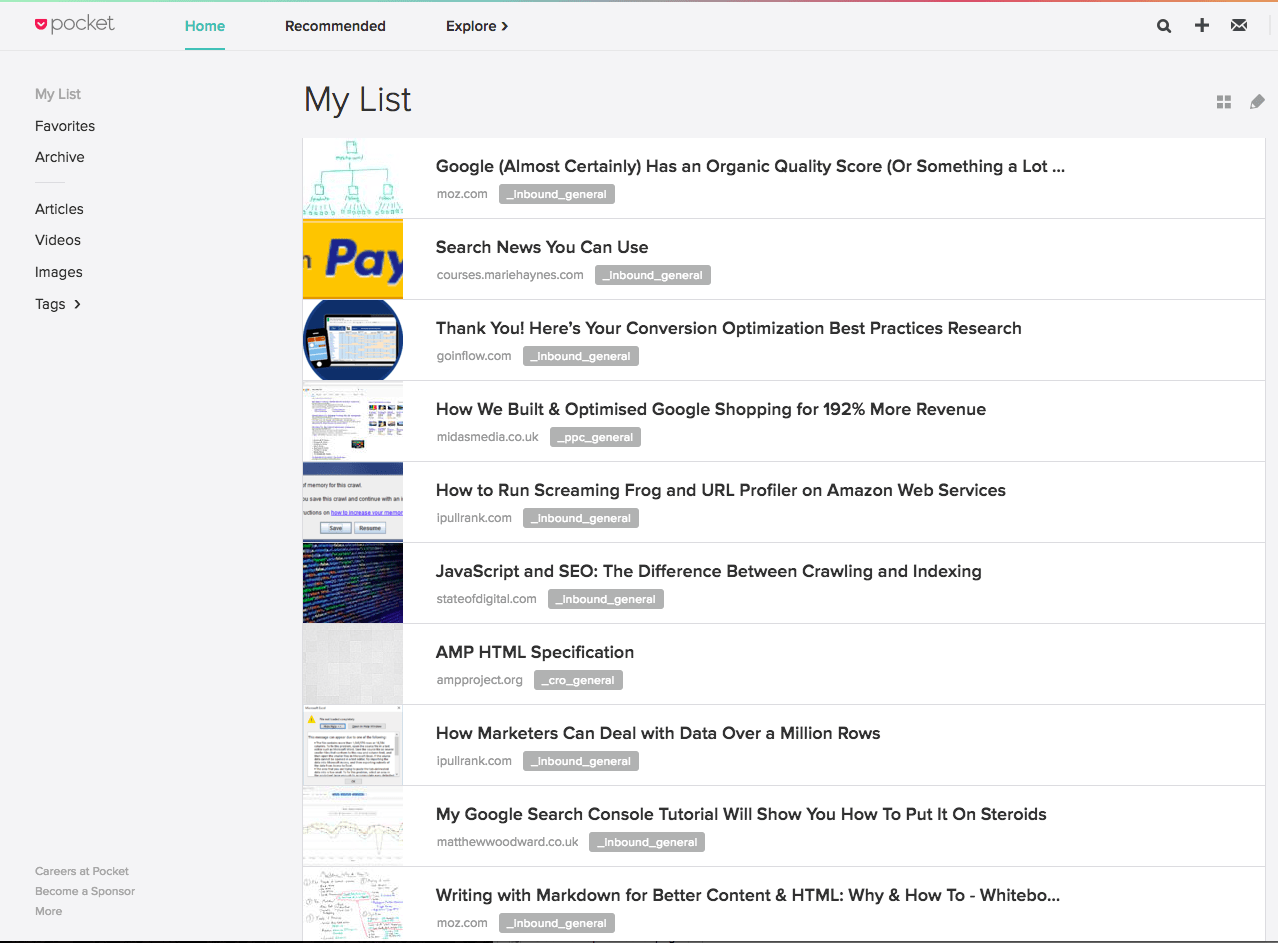The width and height of the screenshot is (1278, 943).
Task: Click the Pocket logo
Action: pyautogui.click(x=74, y=25)
